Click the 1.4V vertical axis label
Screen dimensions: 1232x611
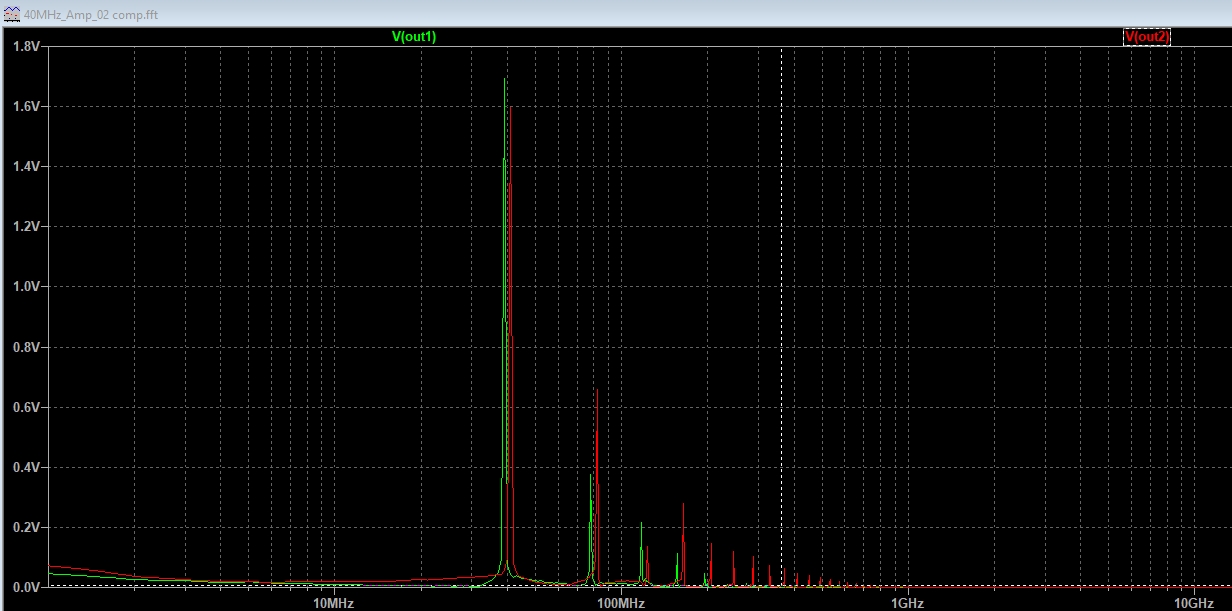pos(25,166)
